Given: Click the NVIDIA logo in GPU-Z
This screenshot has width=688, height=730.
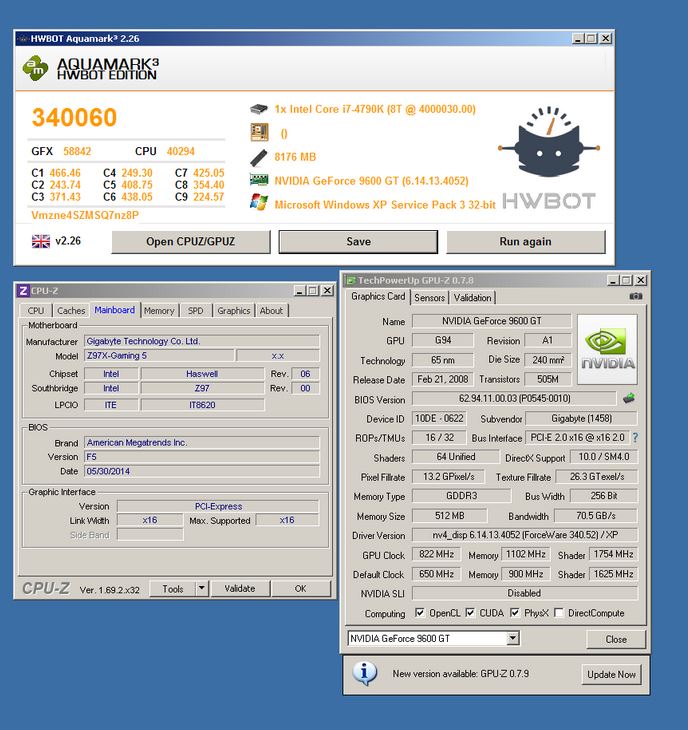Looking at the screenshot, I should tap(607, 349).
